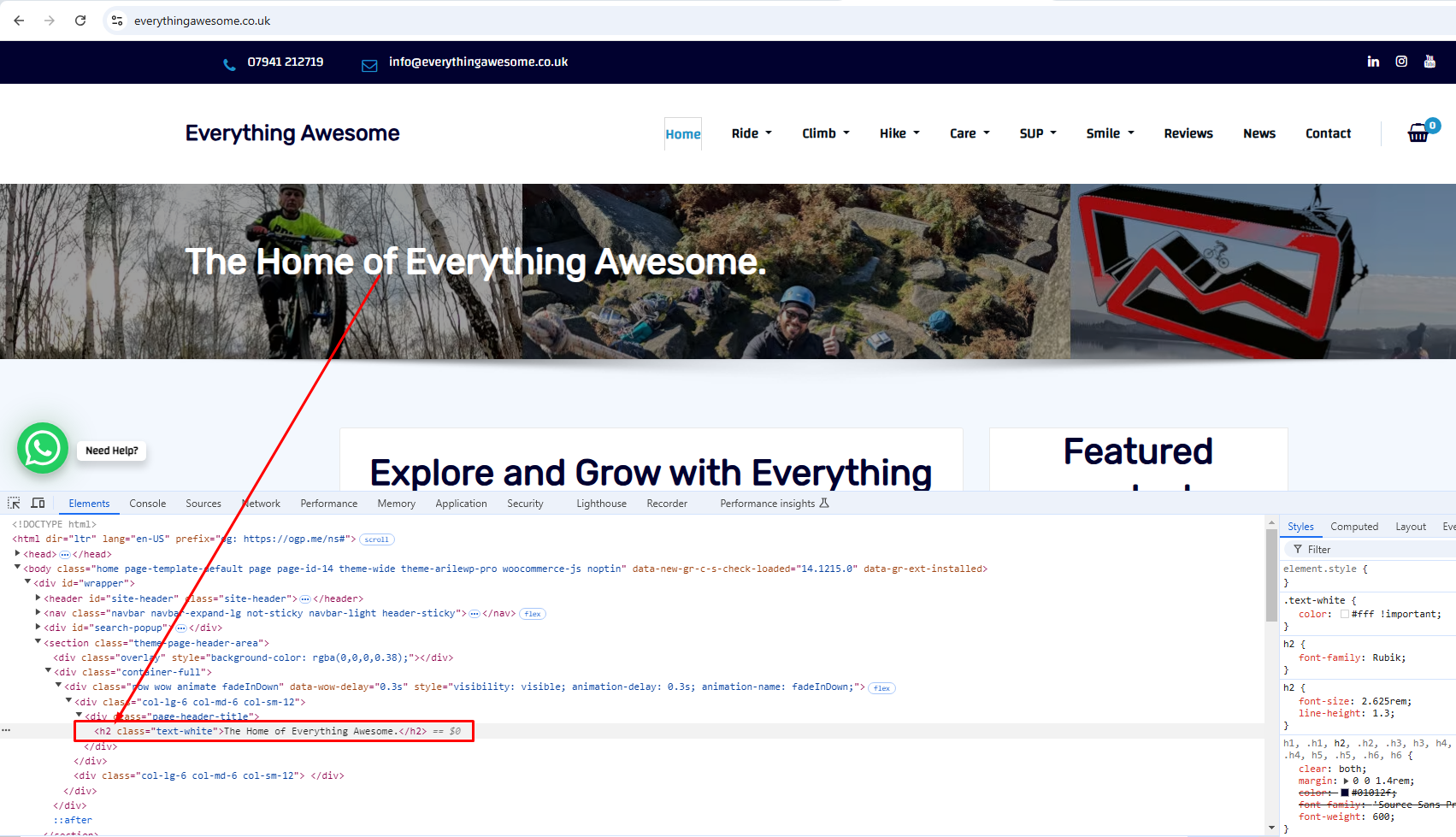Click the dark #01012f color swatch
1456x837 pixels.
[x=1344, y=793]
